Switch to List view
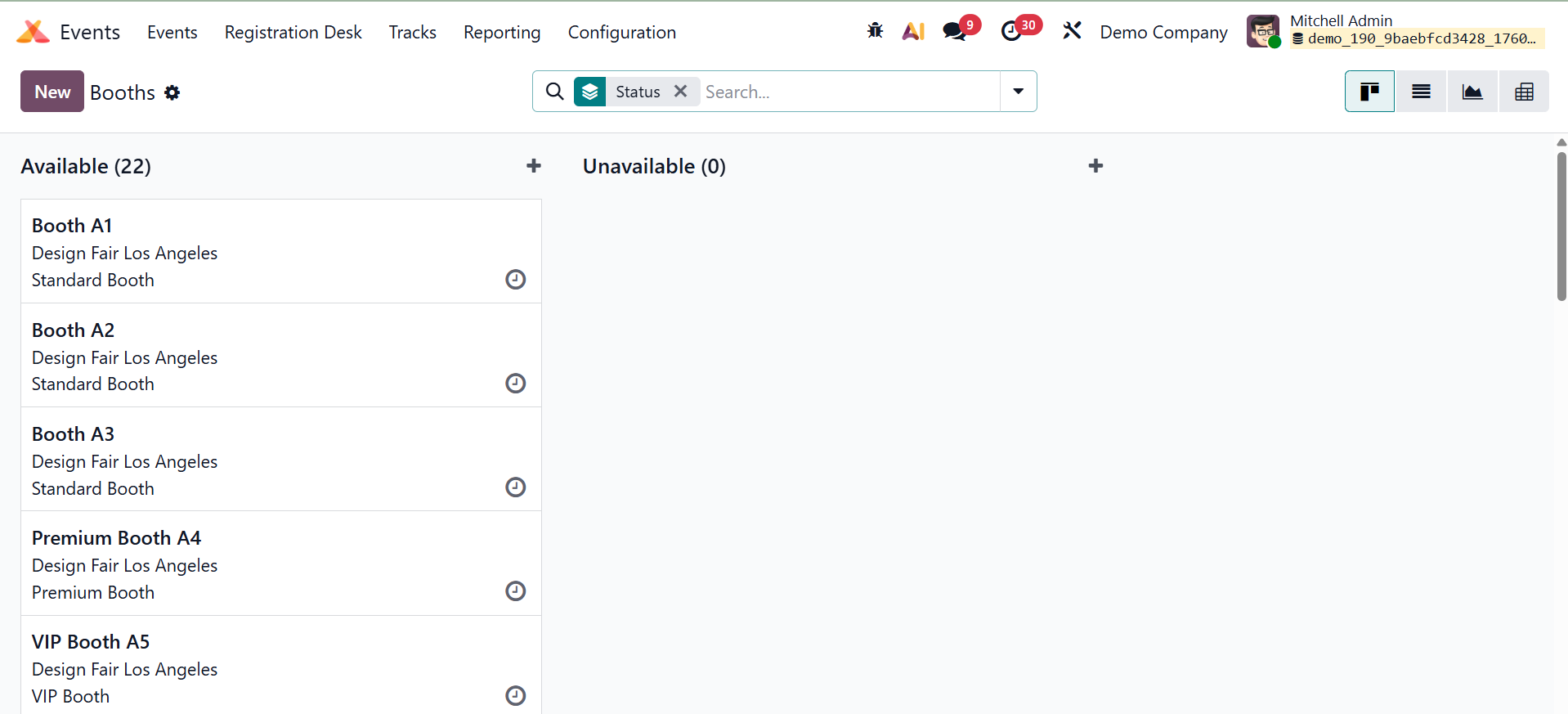Screen dimensions: 1568x714 click(1421, 92)
